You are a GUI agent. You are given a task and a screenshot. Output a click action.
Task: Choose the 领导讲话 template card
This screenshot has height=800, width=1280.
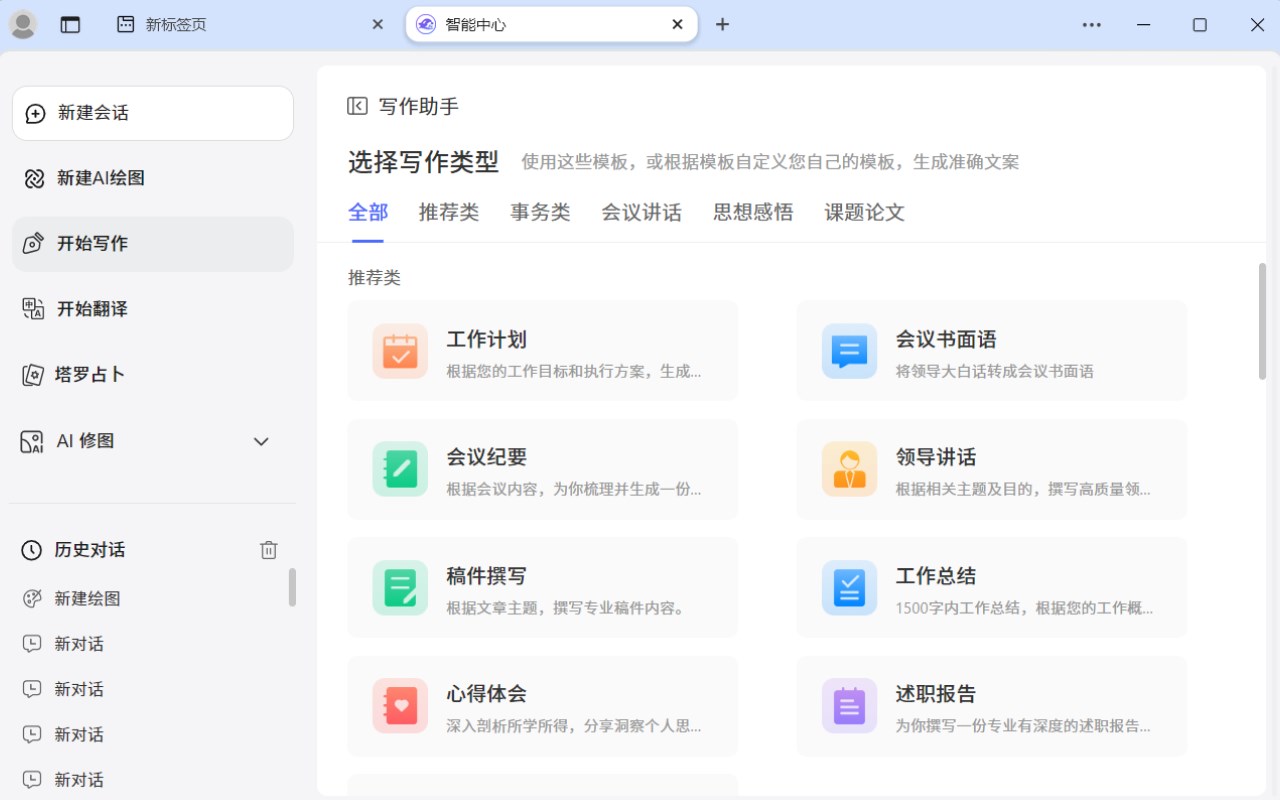coord(992,469)
